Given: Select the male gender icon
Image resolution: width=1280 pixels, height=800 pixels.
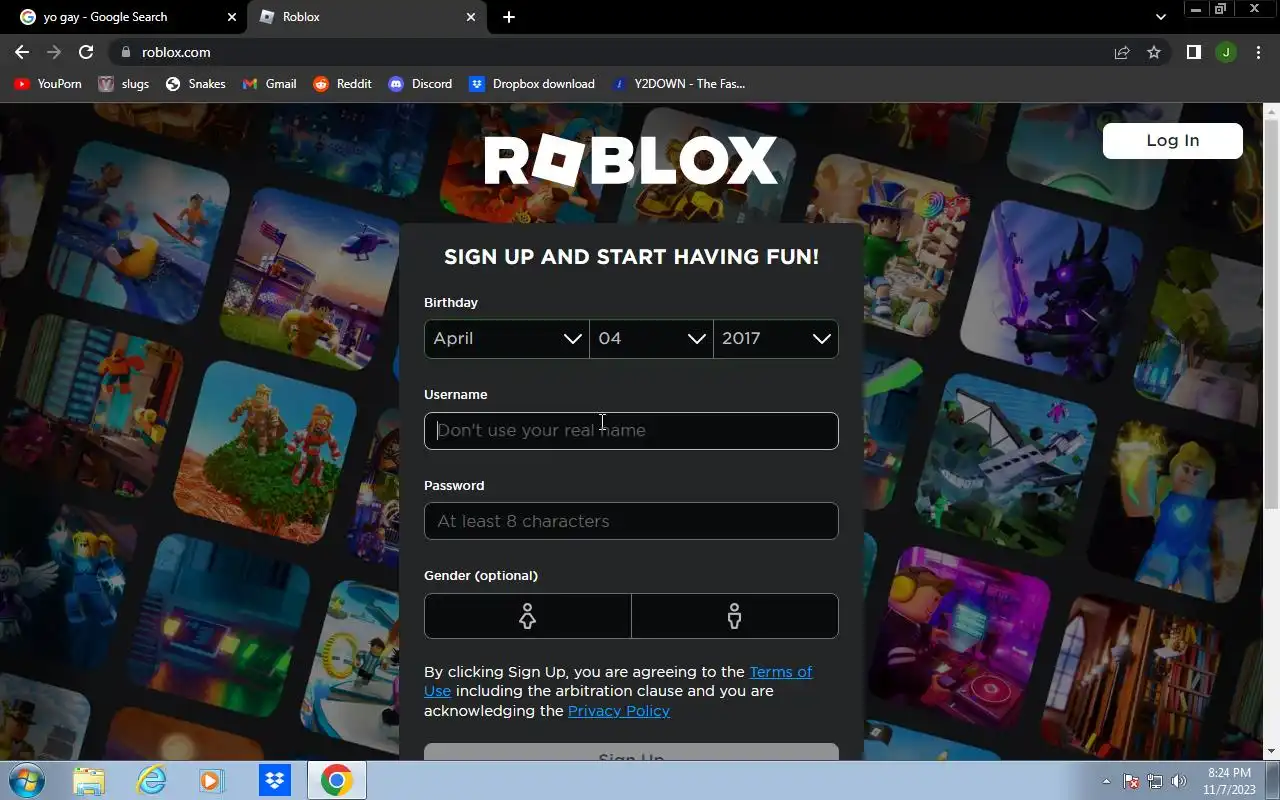Looking at the screenshot, I should pyautogui.click(x=735, y=616).
